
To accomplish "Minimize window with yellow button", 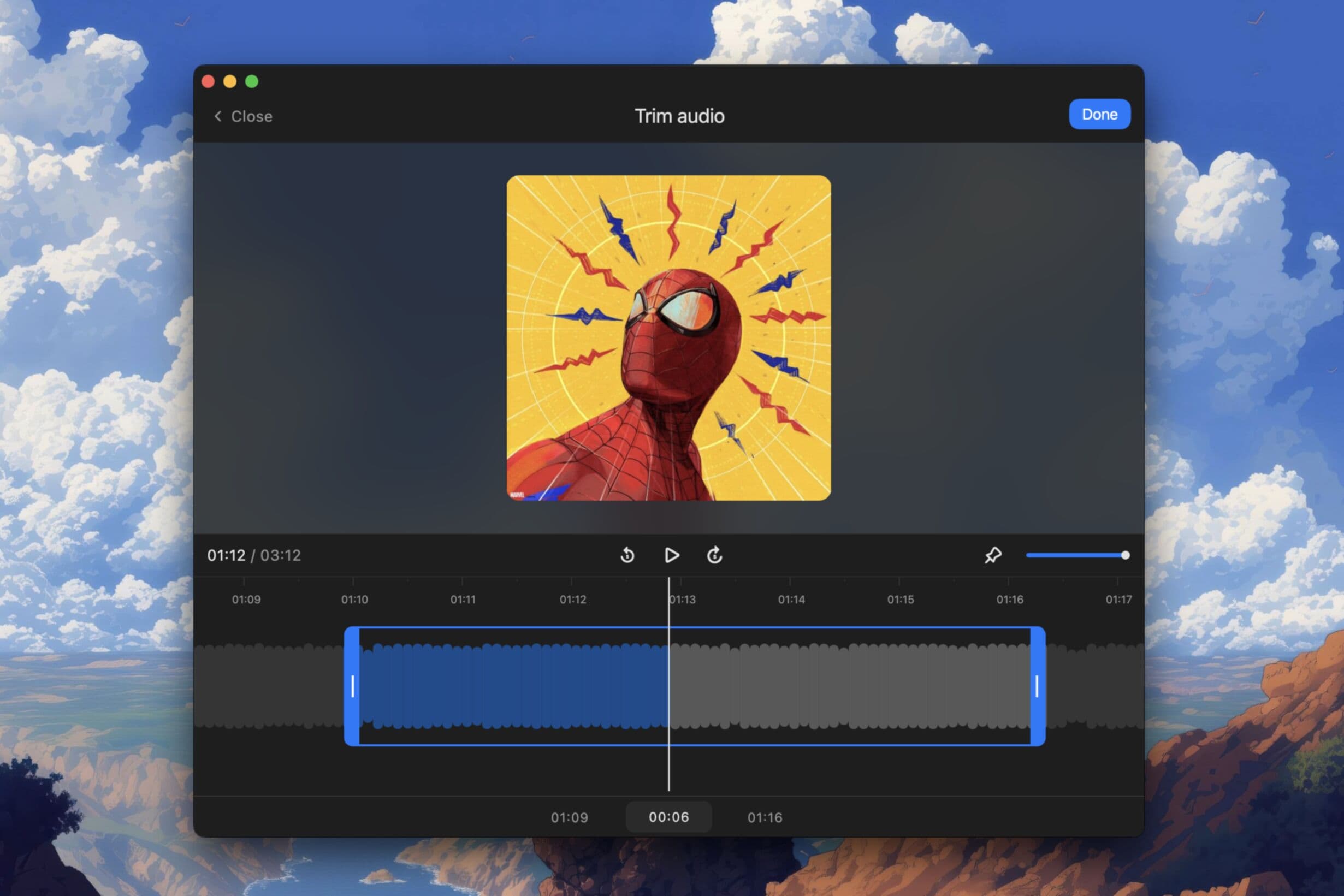I will (x=230, y=82).
